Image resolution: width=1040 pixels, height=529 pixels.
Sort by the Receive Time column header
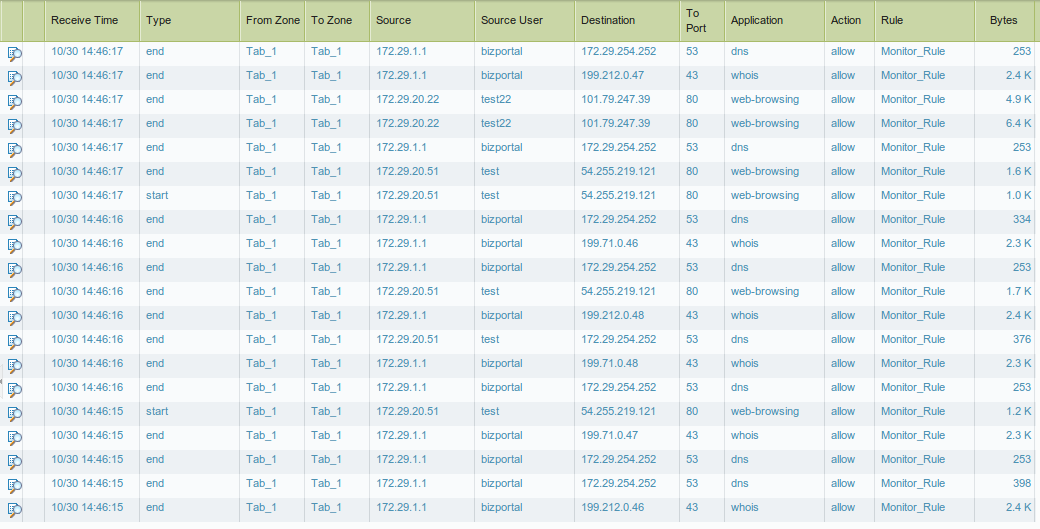coord(84,20)
